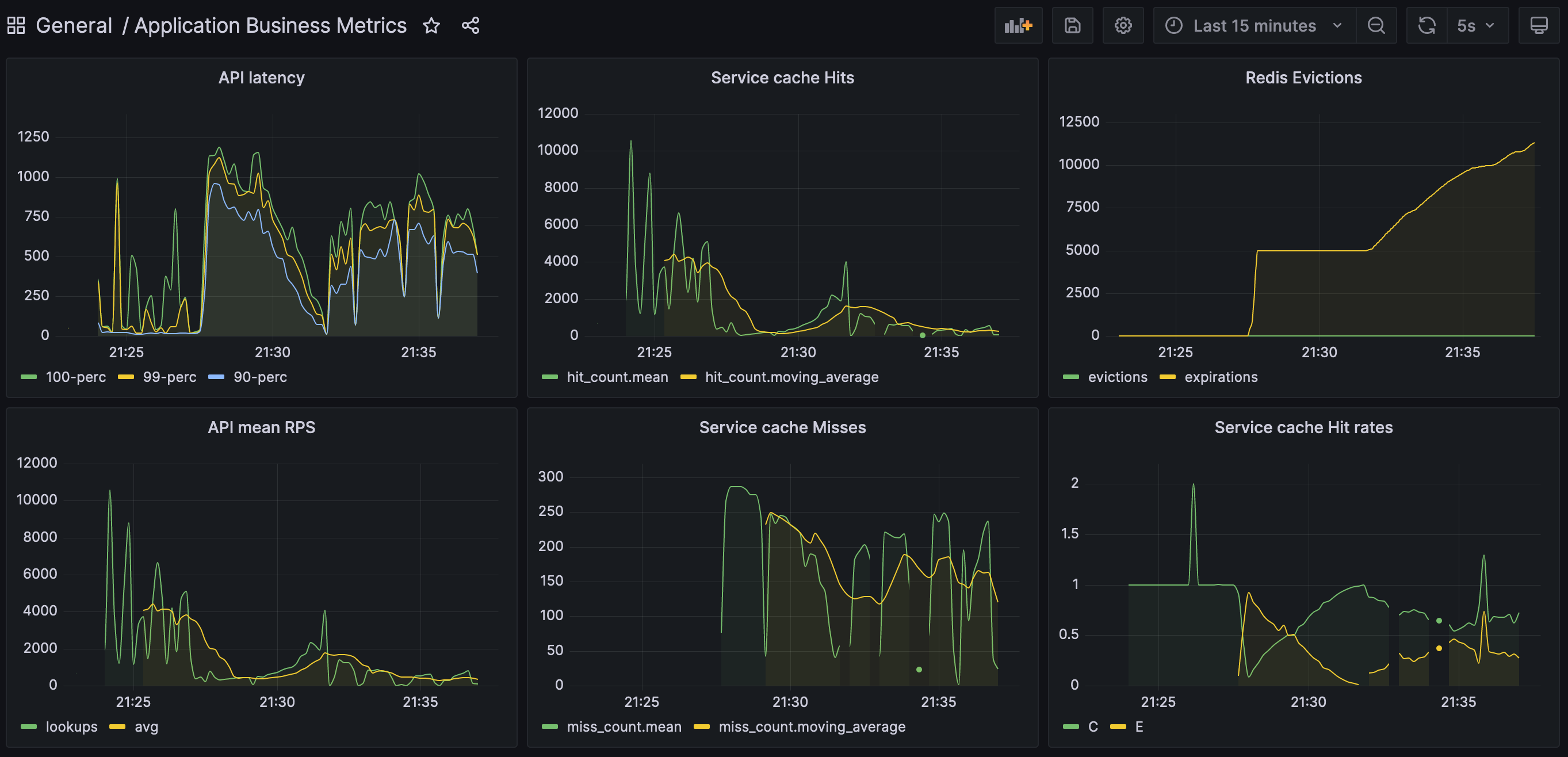The image size is (1568, 757).
Task: Open Service cache Hit rates panel menu
Action: 1303,427
